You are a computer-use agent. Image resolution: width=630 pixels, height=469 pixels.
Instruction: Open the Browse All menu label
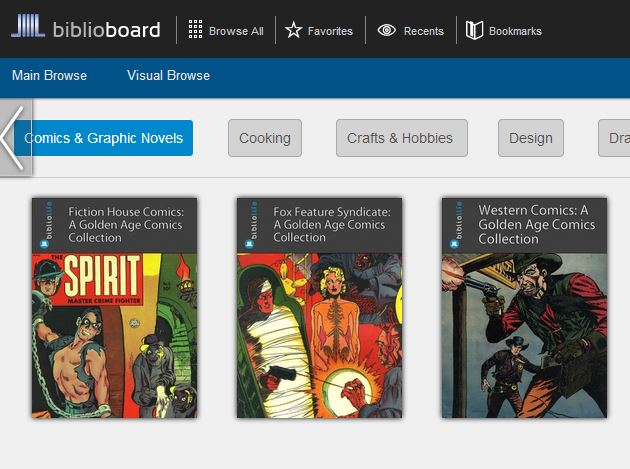pos(236,31)
